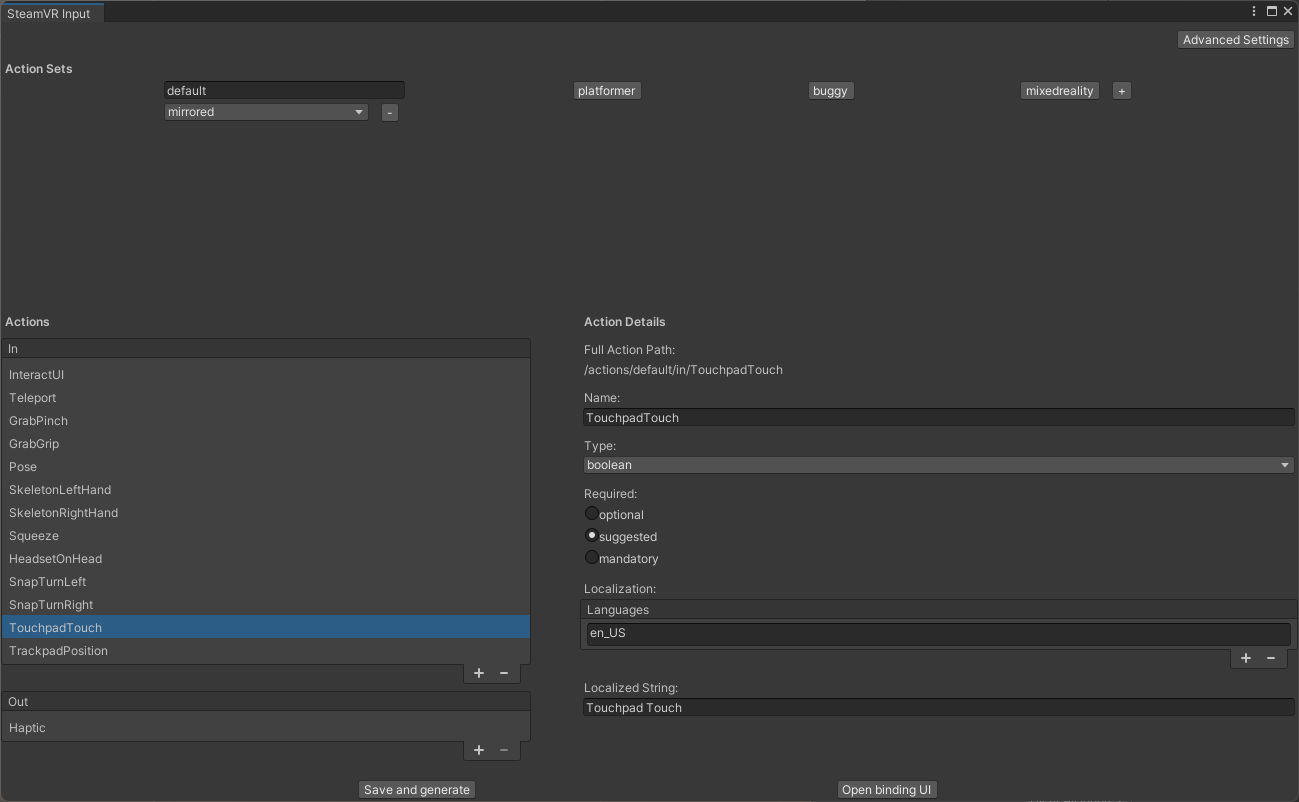The width and height of the screenshot is (1299, 802).
Task: Close the SteamVR Input window
Action: coord(1288,11)
